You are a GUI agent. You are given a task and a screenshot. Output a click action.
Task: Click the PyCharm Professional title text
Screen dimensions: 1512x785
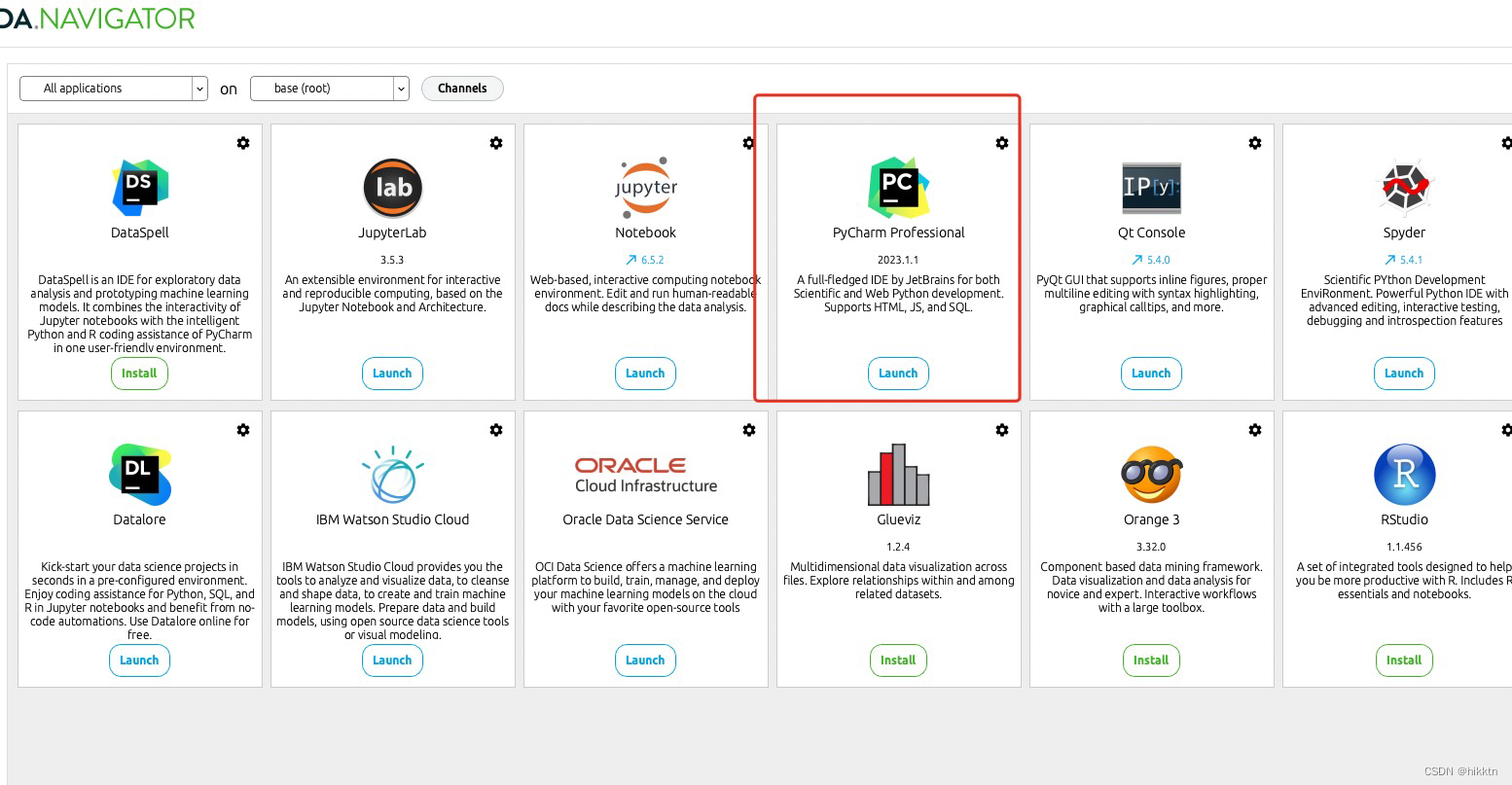click(x=899, y=232)
